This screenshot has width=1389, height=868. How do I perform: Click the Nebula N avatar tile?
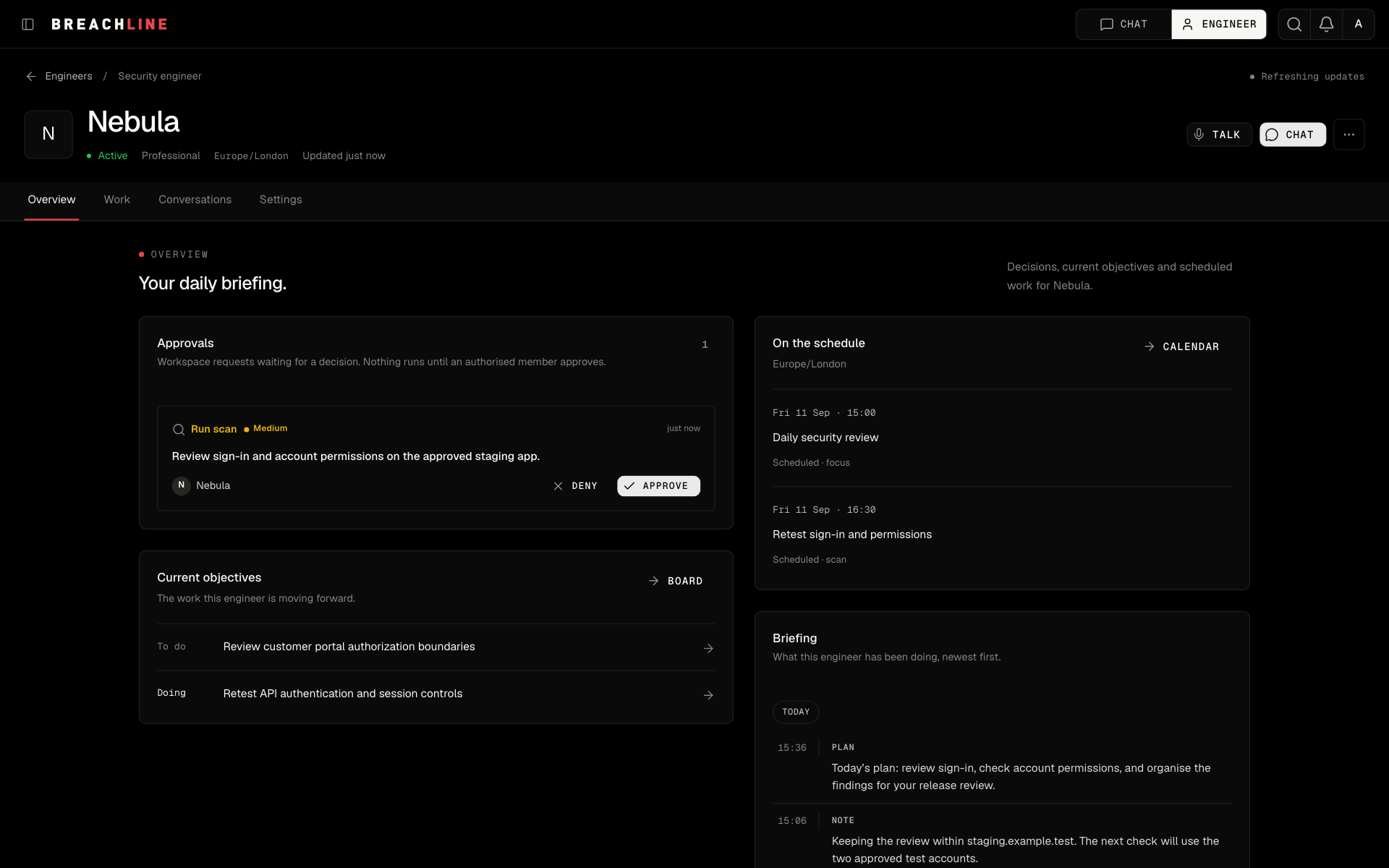[x=48, y=135]
